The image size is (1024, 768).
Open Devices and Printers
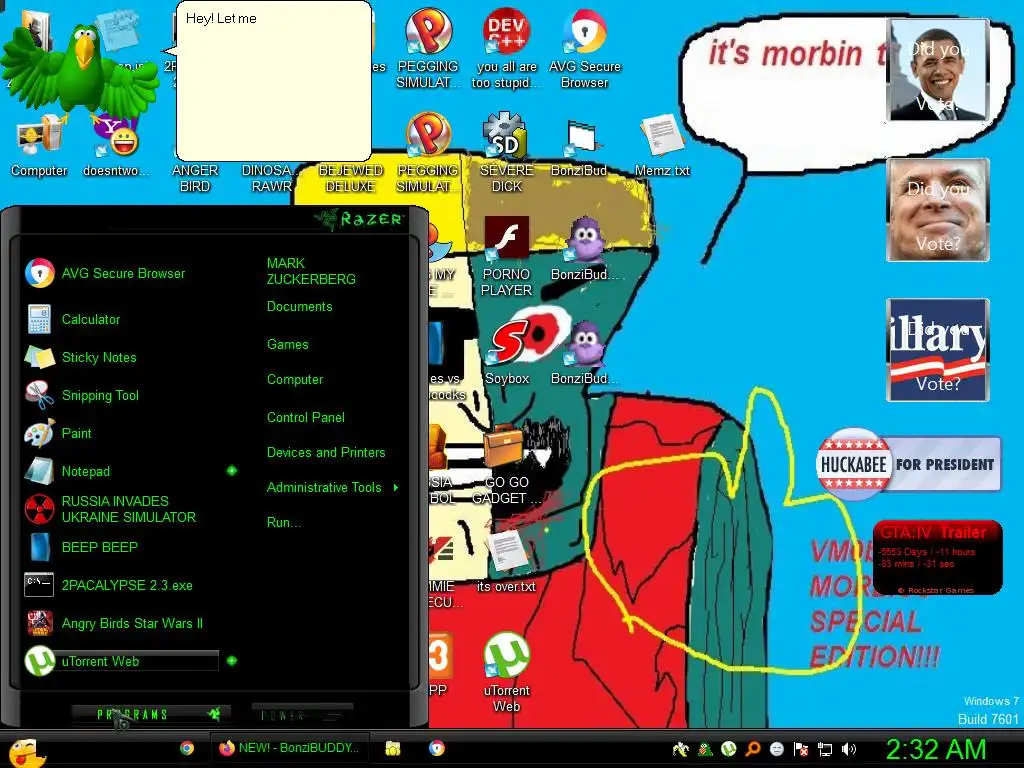tap(326, 452)
